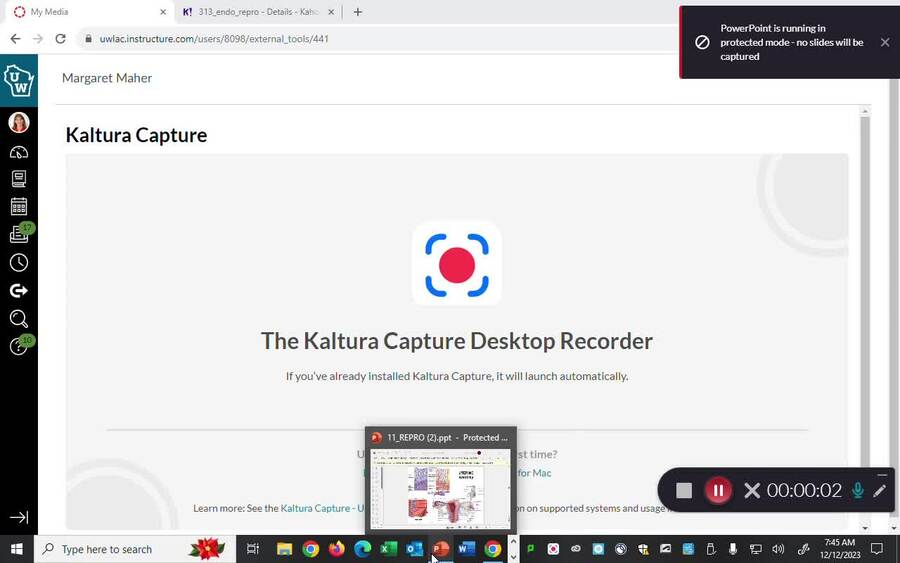Close the 313_endo_repro tab
This screenshot has height=563, width=900.
coord(331,12)
